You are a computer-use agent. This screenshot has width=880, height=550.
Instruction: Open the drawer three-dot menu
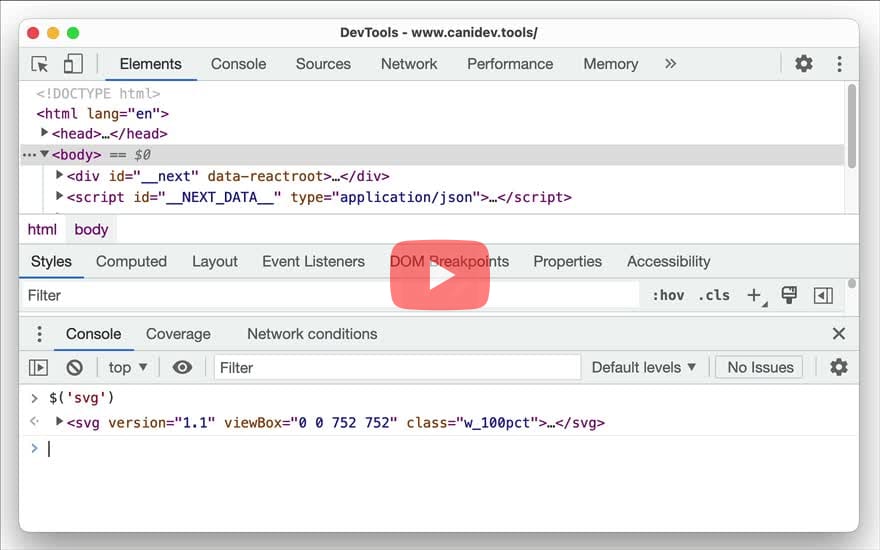click(39, 334)
